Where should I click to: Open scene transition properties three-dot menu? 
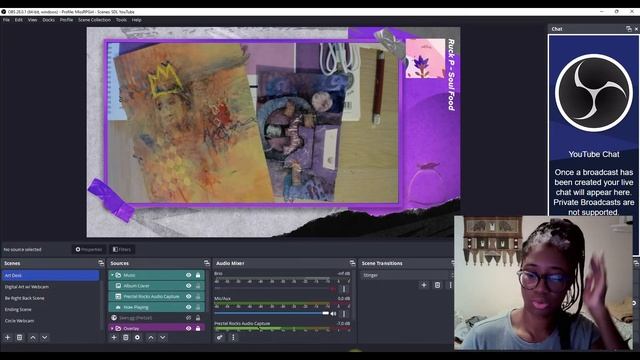pos(450,285)
